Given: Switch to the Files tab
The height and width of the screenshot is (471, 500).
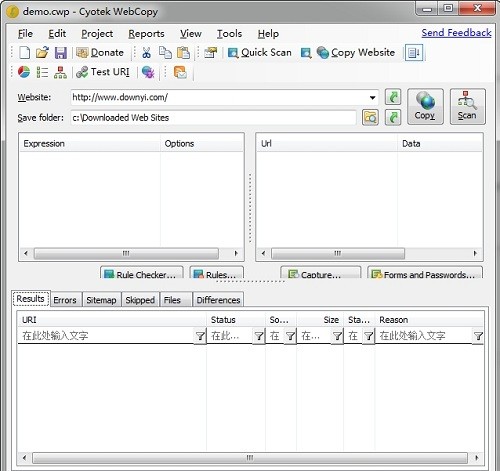Looking at the screenshot, I should tap(176, 300).
